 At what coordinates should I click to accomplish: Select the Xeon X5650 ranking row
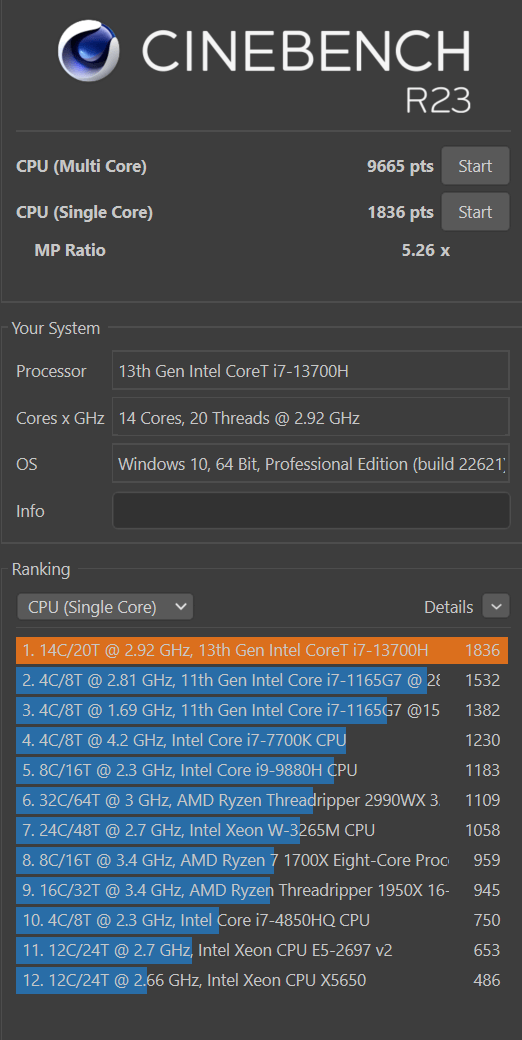click(262, 980)
